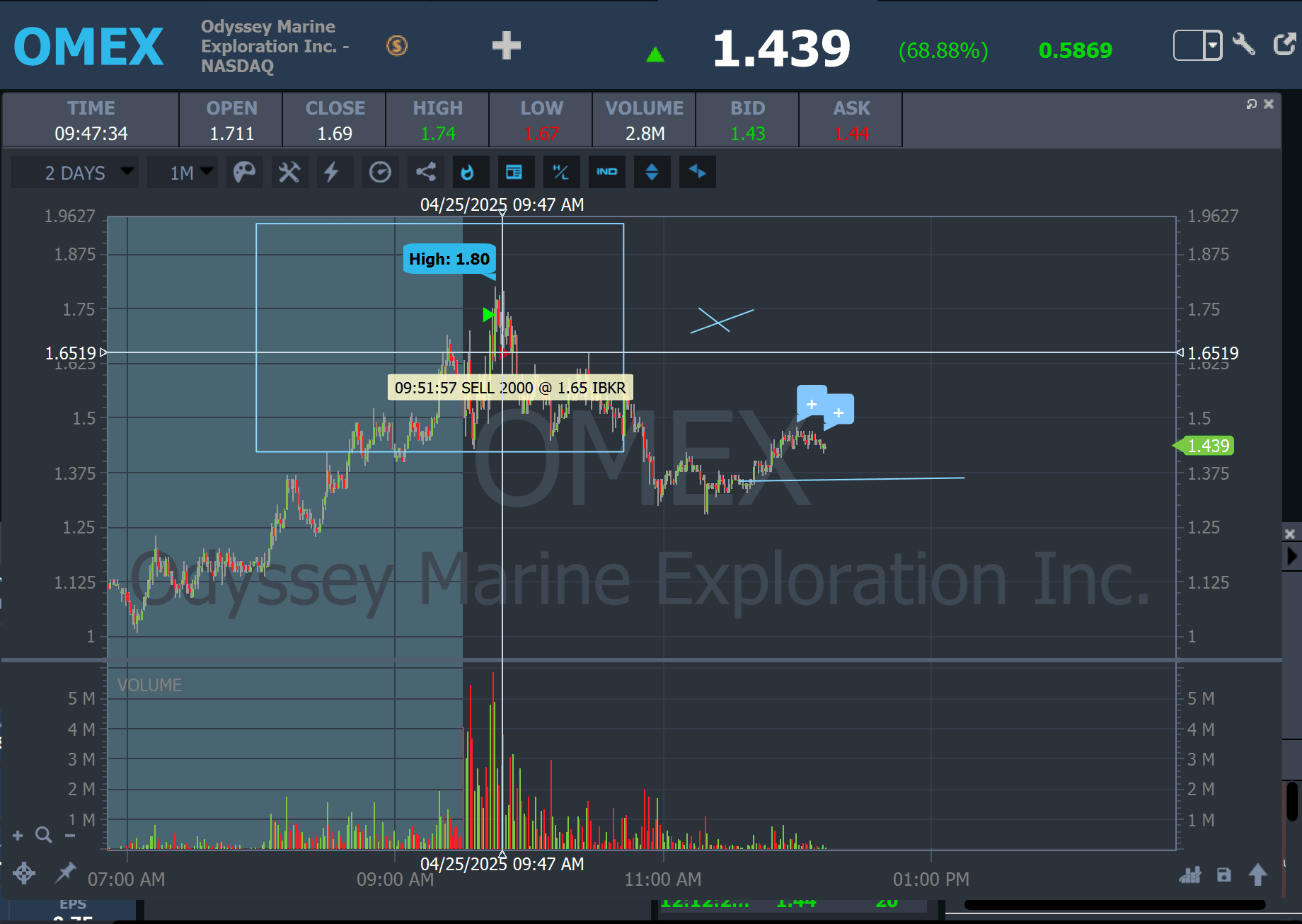Viewport: 1302px width, 924px height.
Task: Click the right-panel expand triangle arrow
Action: pos(1292,556)
